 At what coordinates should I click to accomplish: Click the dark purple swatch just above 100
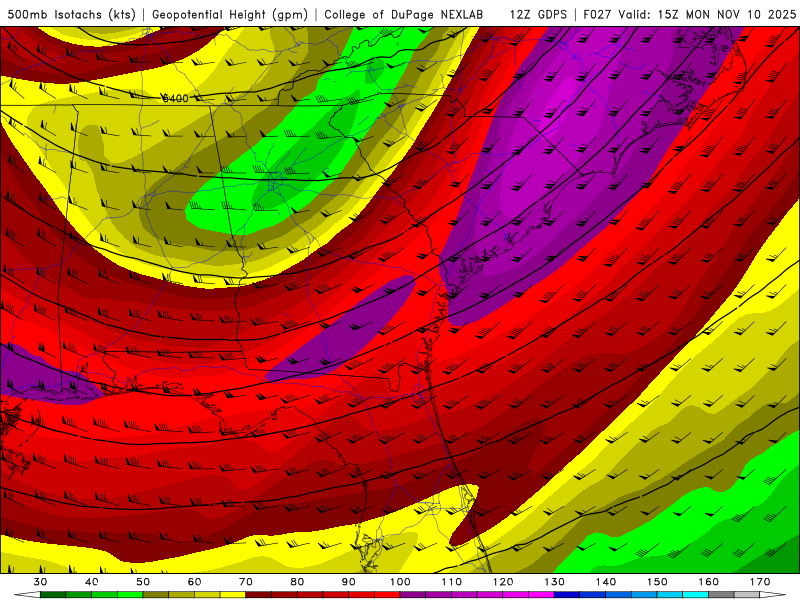tap(413, 594)
